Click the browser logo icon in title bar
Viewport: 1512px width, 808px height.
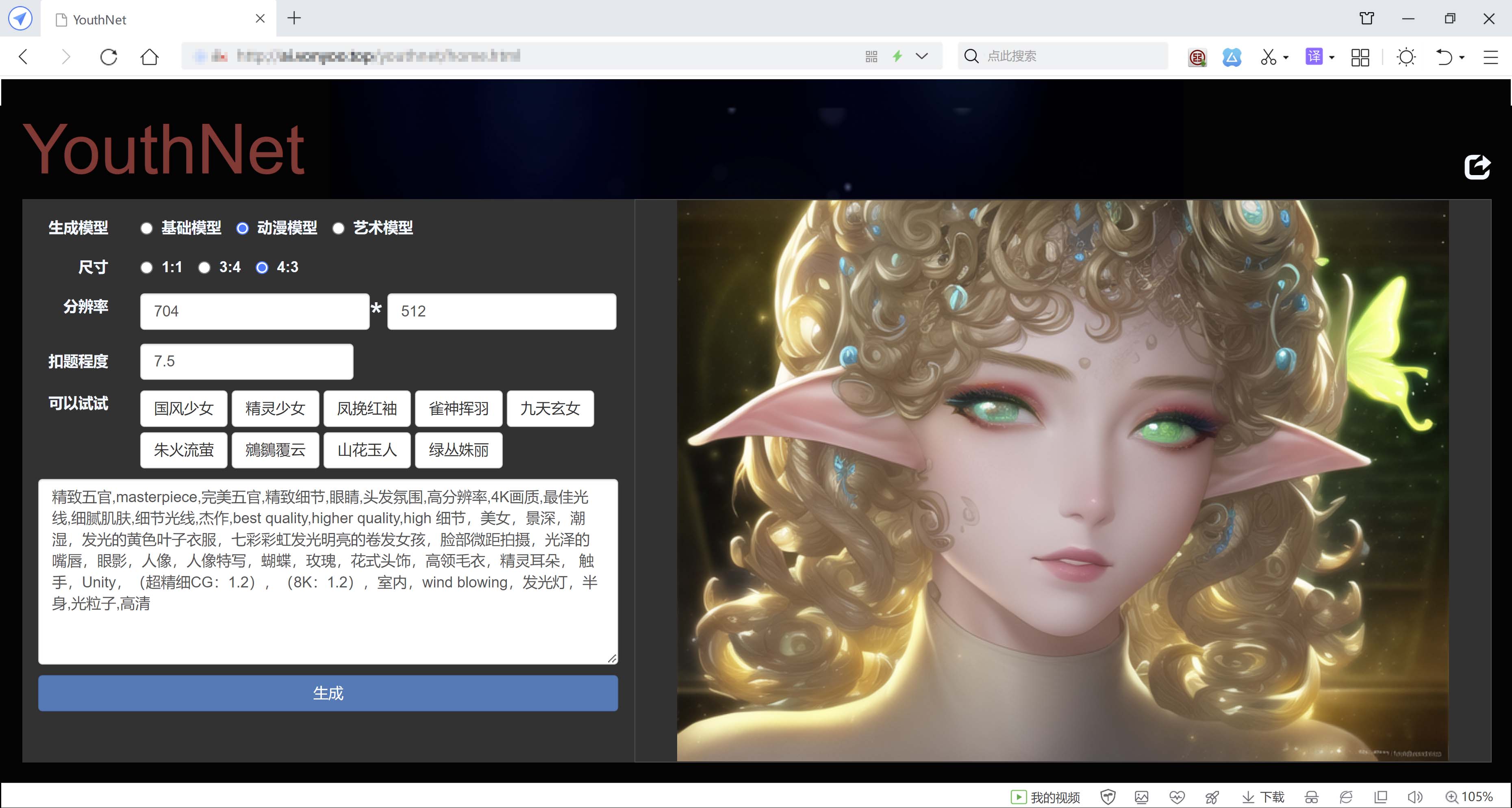[20, 19]
